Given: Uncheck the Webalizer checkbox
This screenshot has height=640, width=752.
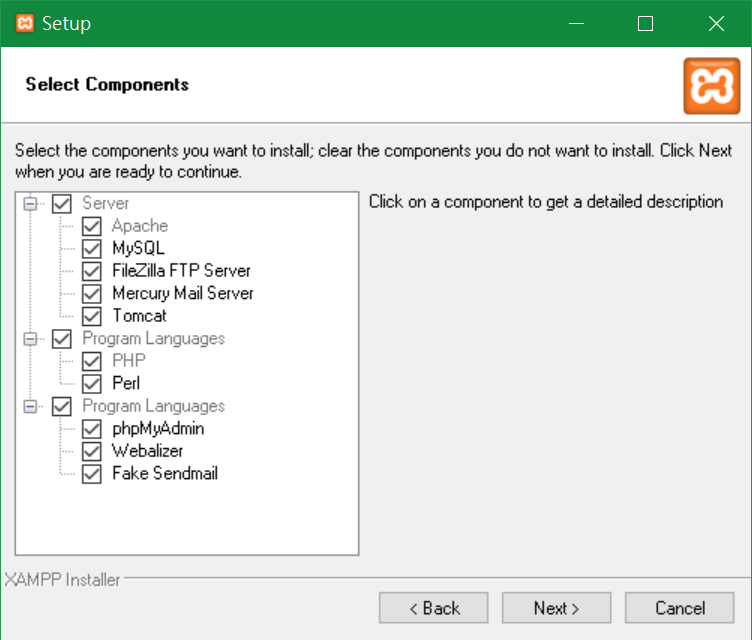Looking at the screenshot, I should (x=92, y=451).
